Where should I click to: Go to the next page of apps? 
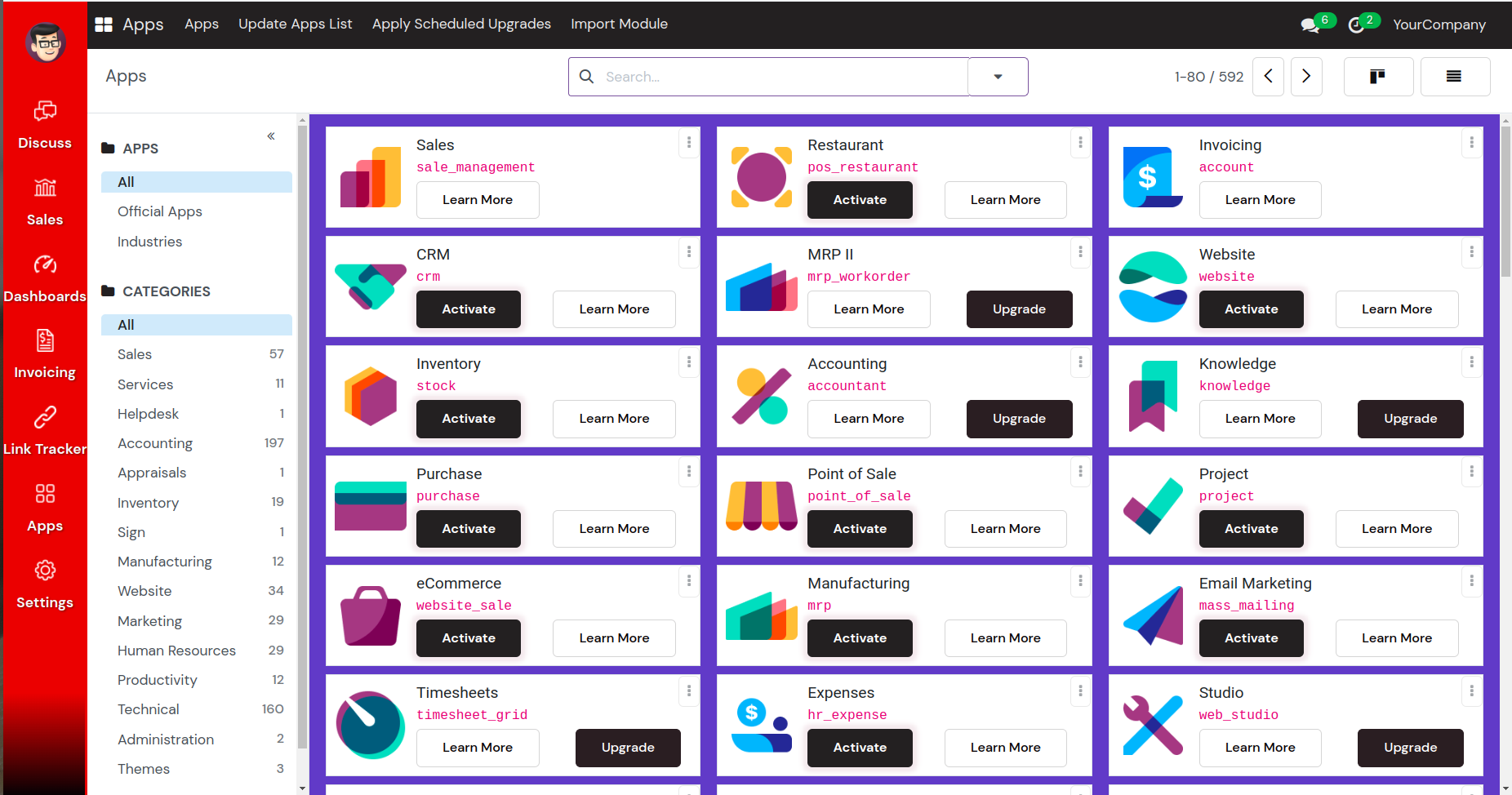click(x=1306, y=77)
